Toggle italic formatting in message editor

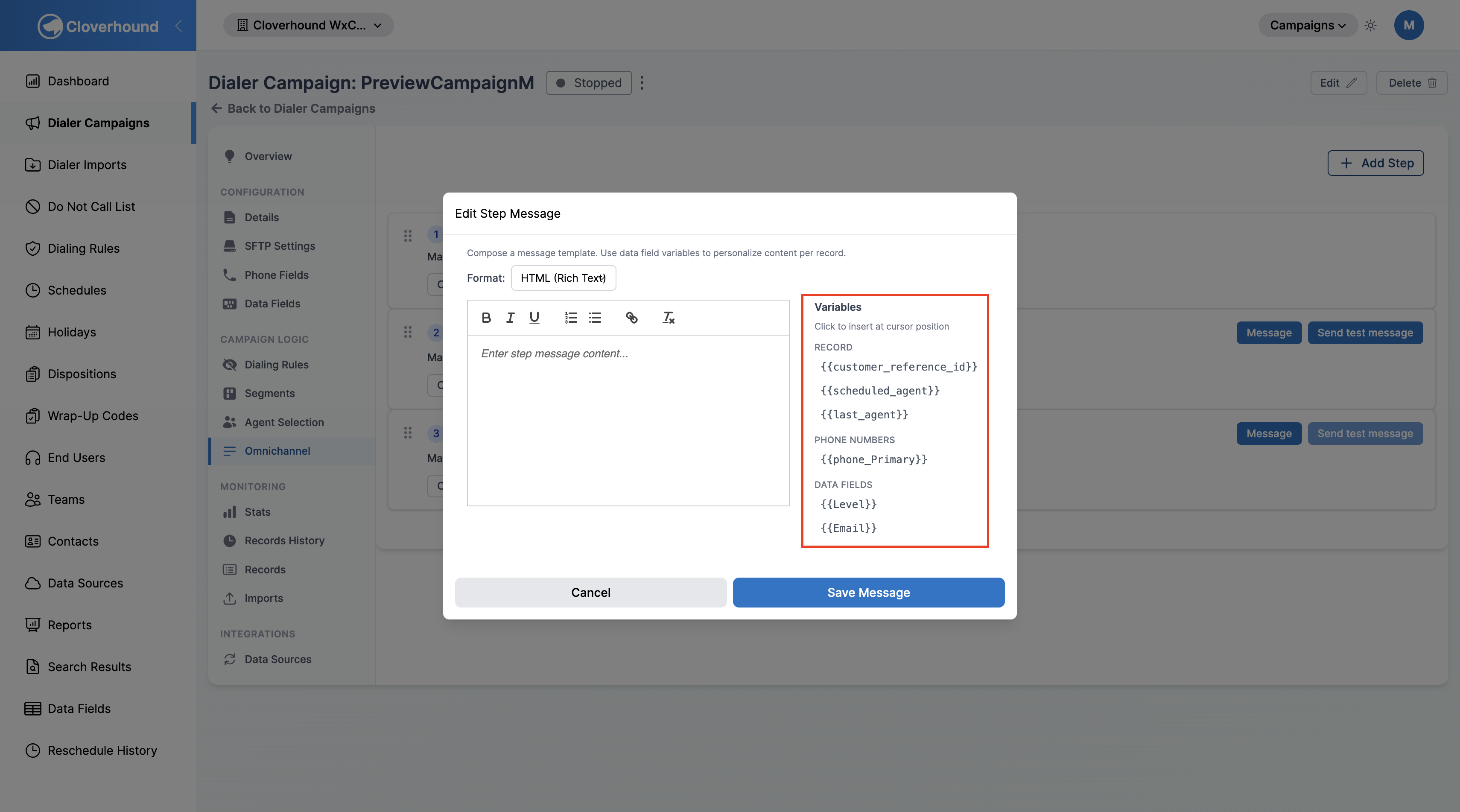pos(510,318)
